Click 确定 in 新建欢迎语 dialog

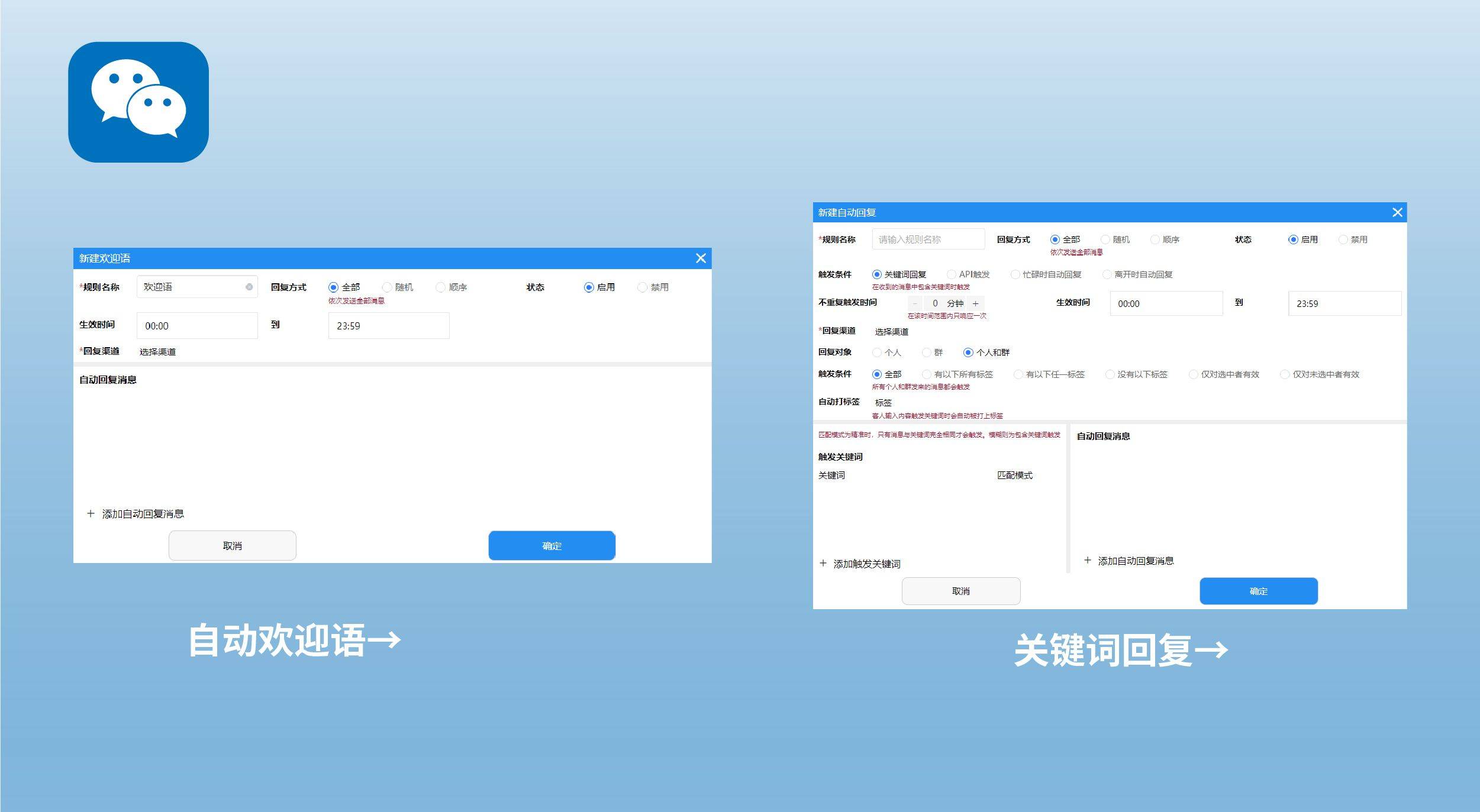(552, 545)
